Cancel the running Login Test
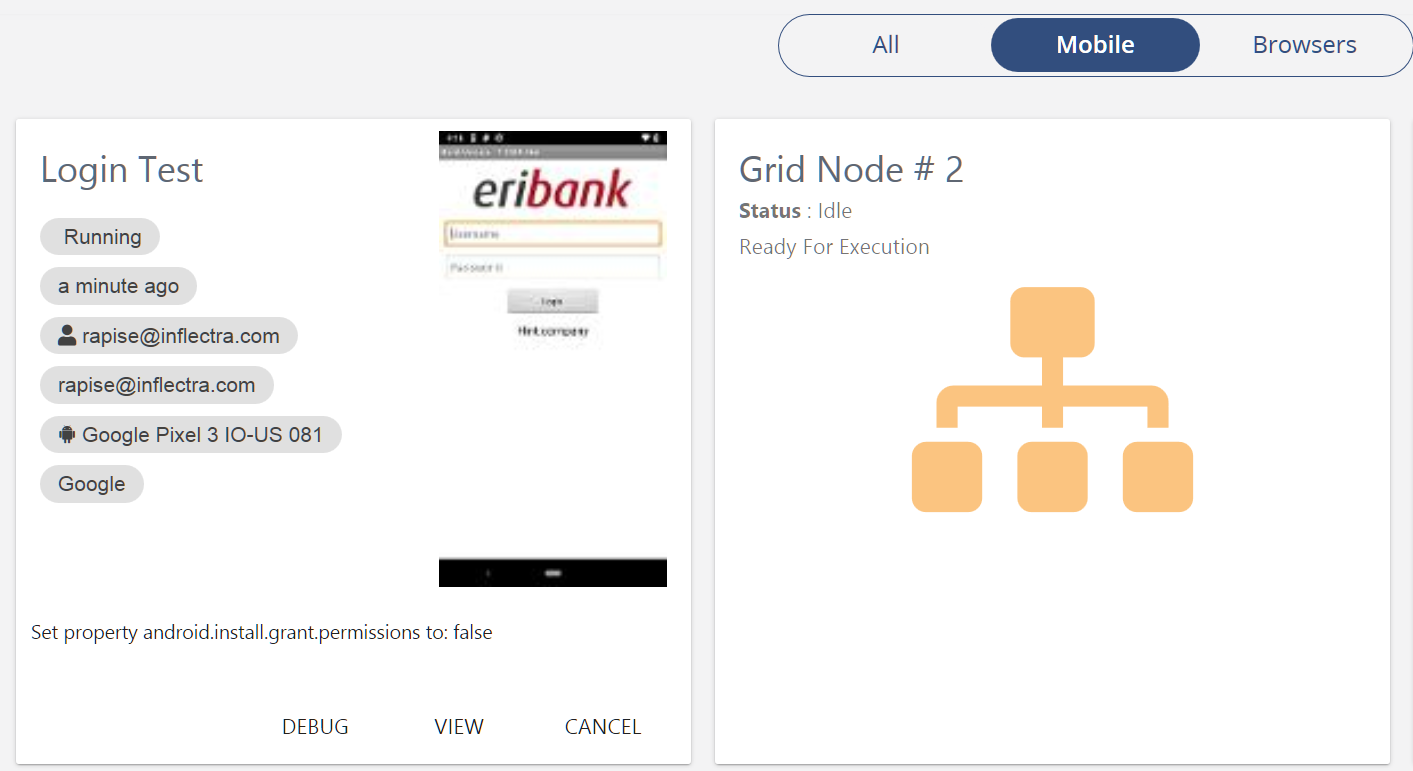The width and height of the screenshot is (1413, 771). pyautogui.click(x=602, y=727)
